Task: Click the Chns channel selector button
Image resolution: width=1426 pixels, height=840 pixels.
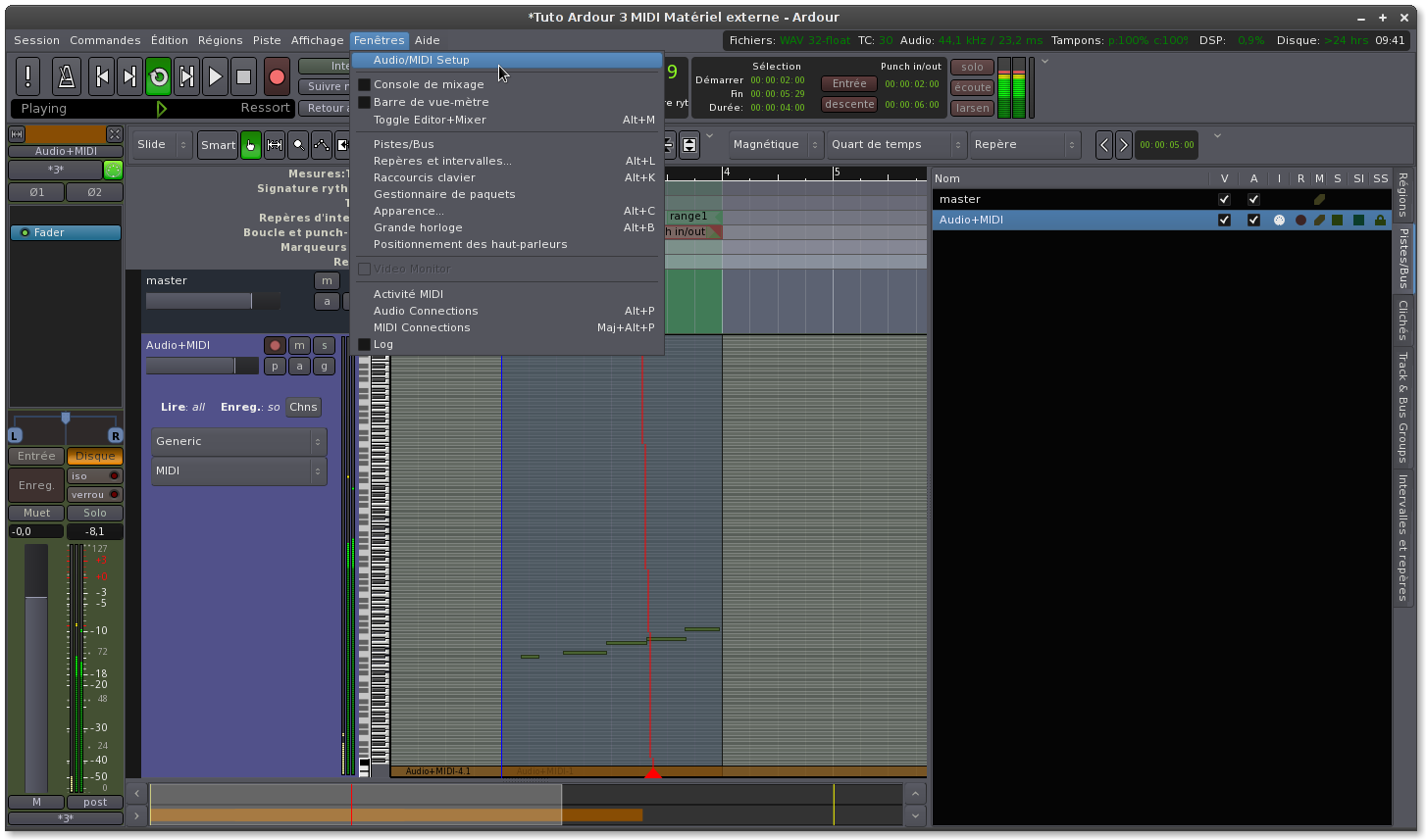Action: [x=303, y=407]
